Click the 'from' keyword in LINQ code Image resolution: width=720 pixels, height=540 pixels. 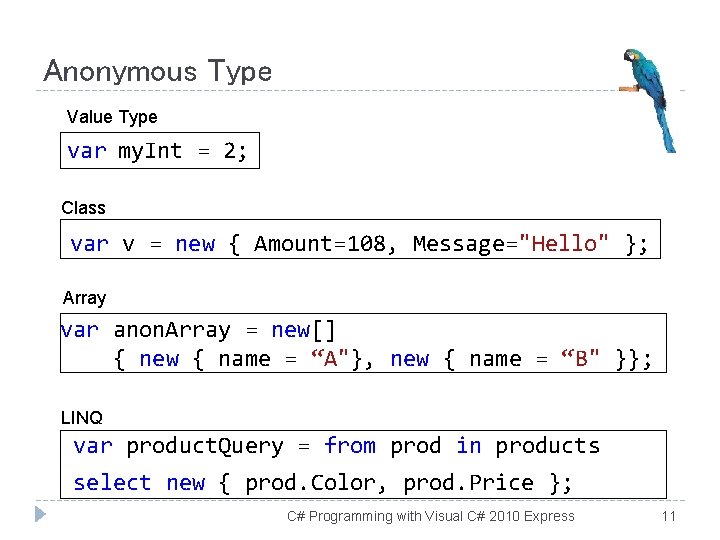pos(350,446)
